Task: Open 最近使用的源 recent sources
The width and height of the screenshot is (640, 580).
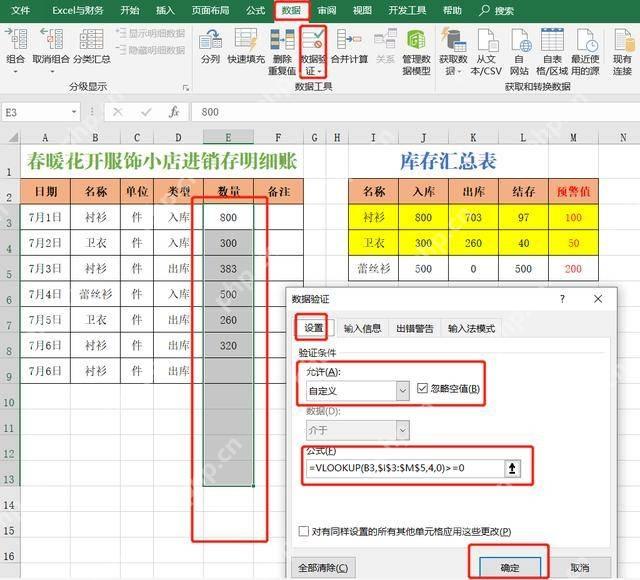Action: click(585, 51)
